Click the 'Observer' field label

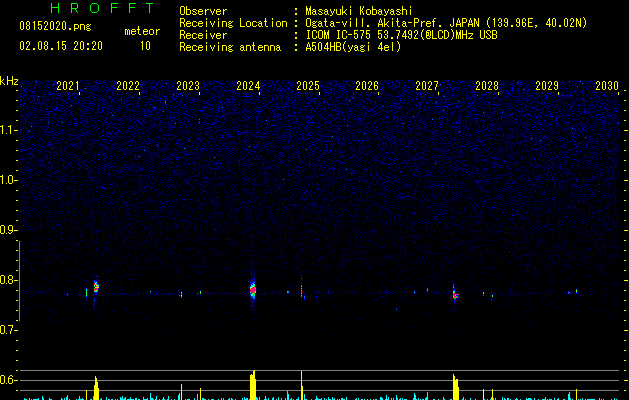click(203, 11)
